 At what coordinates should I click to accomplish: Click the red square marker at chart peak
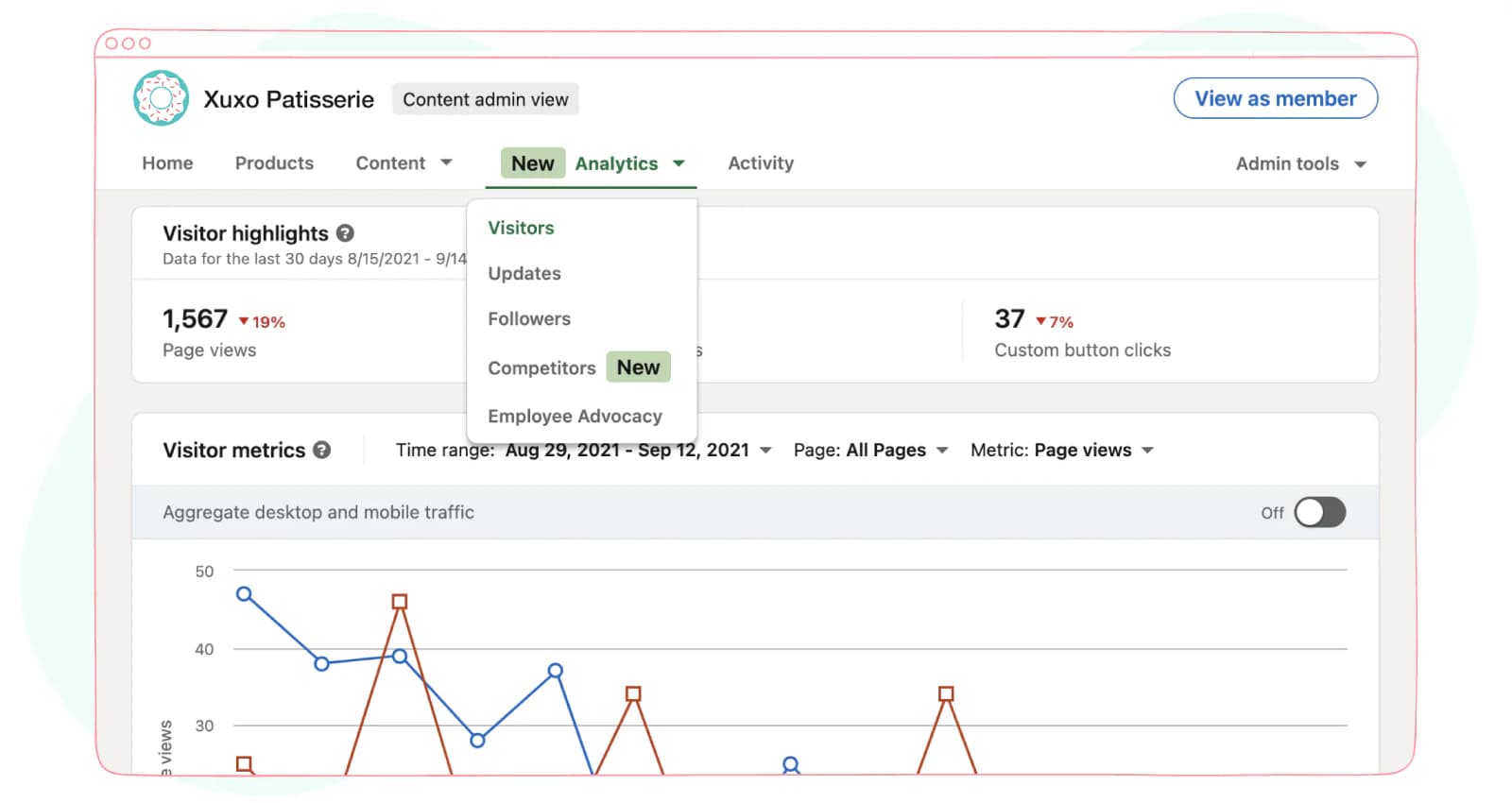(x=400, y=602)
